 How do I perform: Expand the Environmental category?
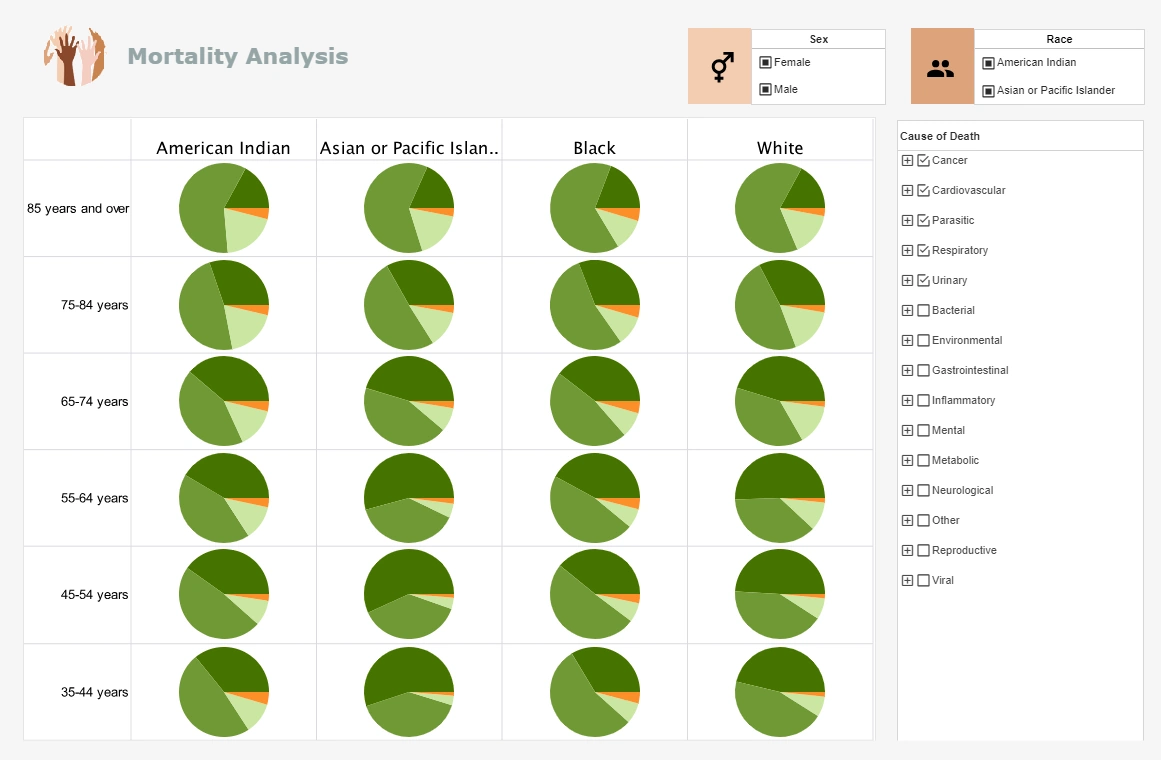pyautogui.click(x=907, y=340)
